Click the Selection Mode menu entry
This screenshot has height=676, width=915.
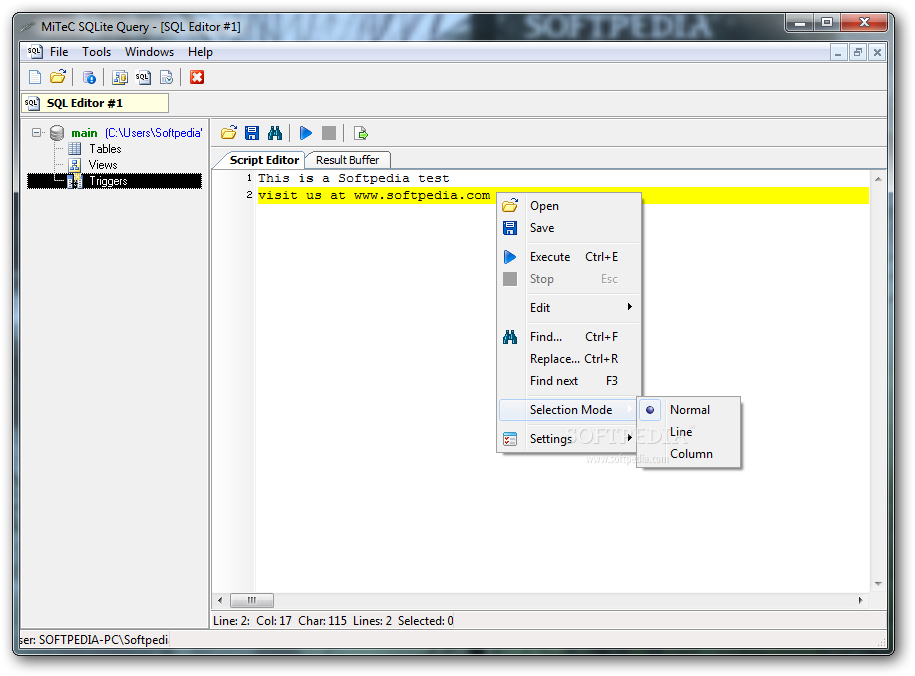pyautogui.click(x=569, y=410)
